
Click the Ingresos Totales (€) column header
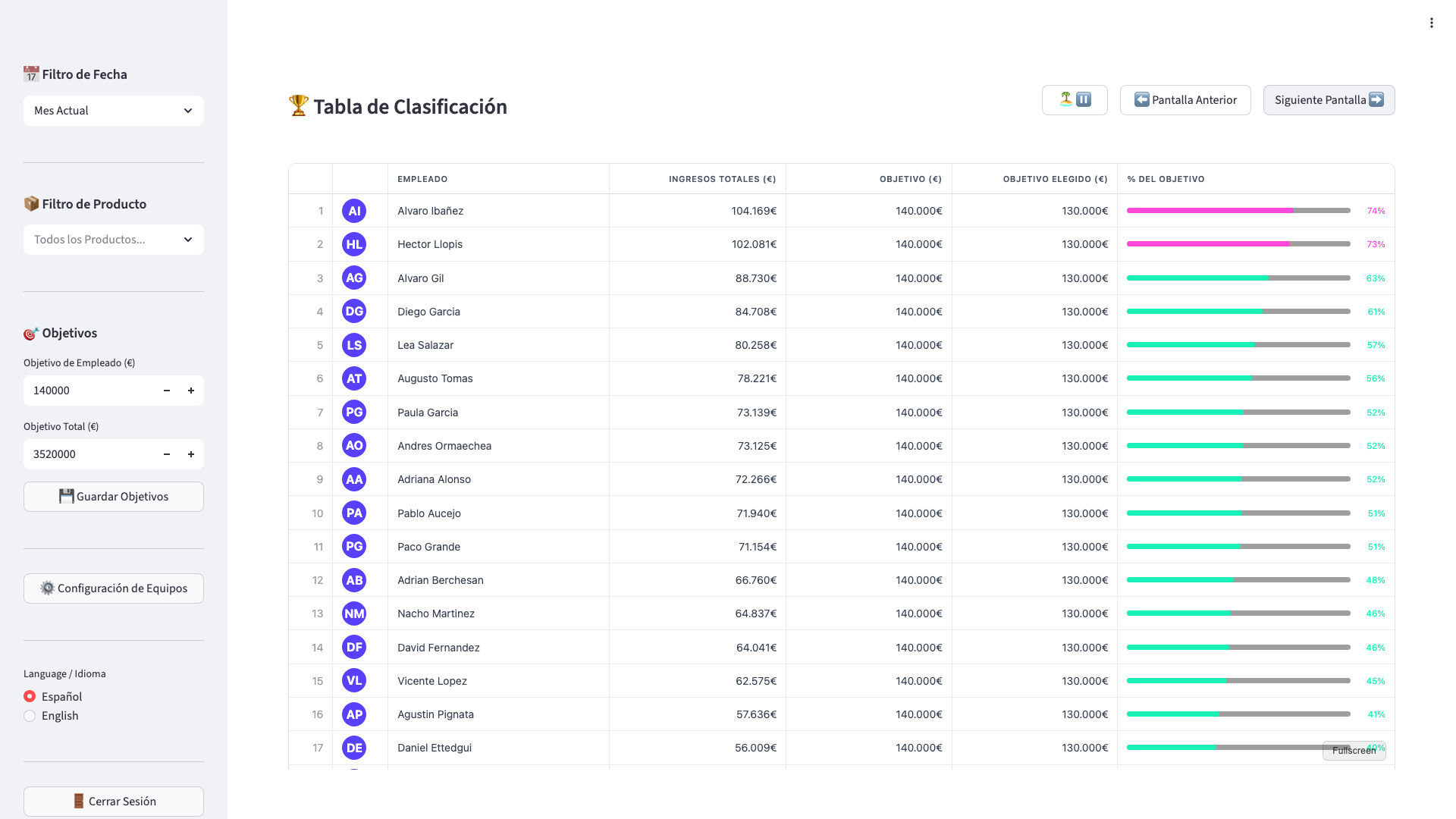click(698, 179)
